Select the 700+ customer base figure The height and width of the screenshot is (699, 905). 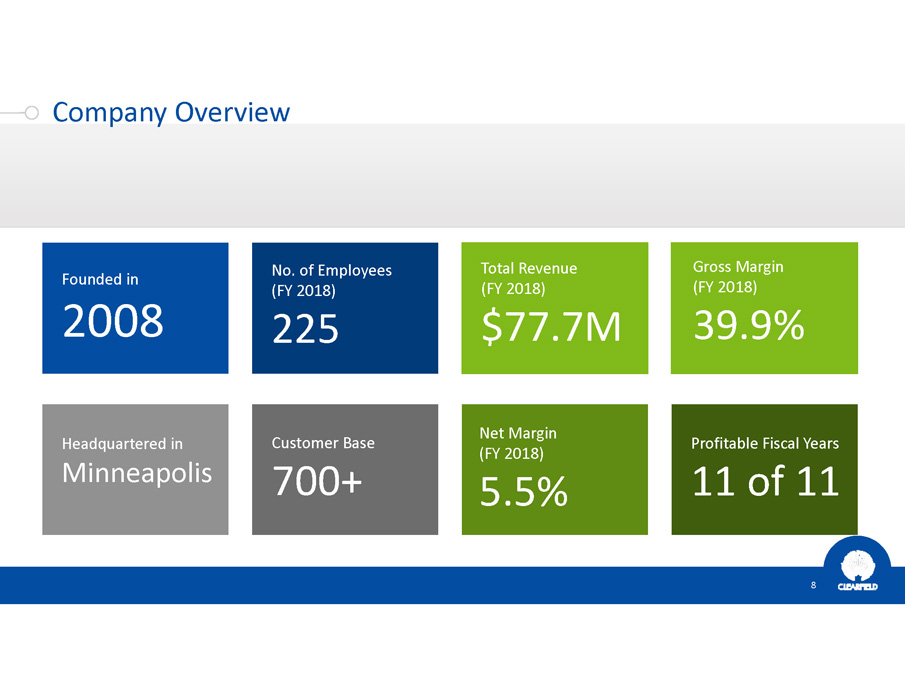pos(317,484)
